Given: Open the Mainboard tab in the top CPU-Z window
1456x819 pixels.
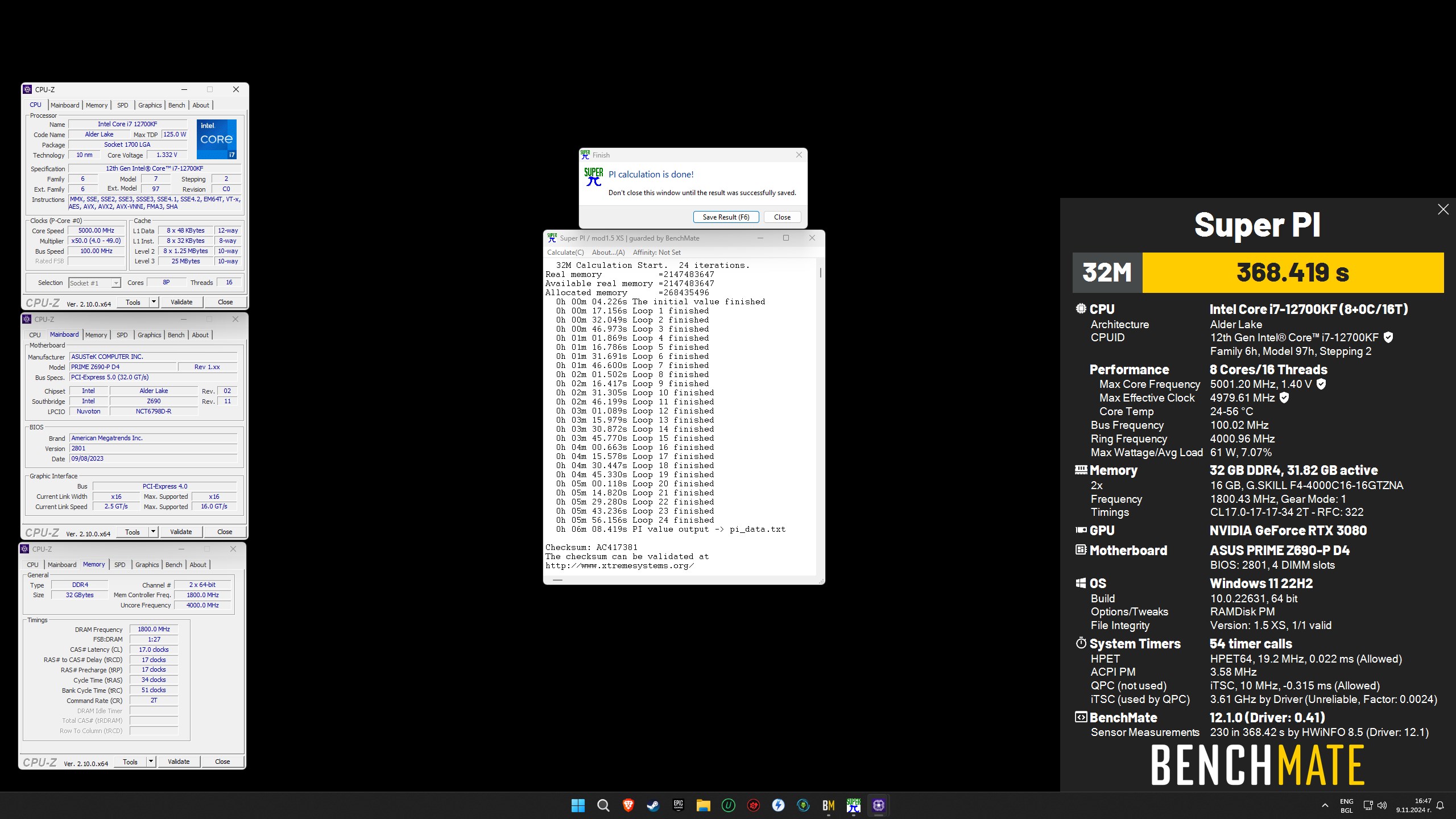Looking at the screenshot, I should coord(65,105).
